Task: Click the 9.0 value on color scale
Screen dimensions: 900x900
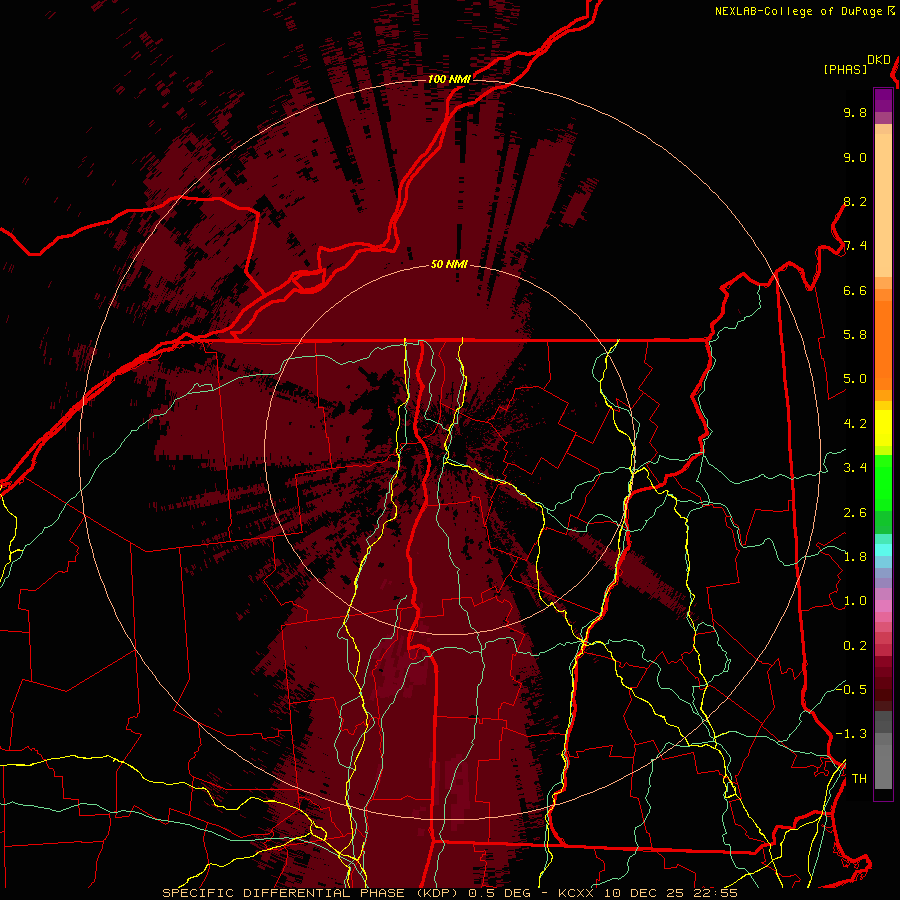Action: tap(855, 157)
